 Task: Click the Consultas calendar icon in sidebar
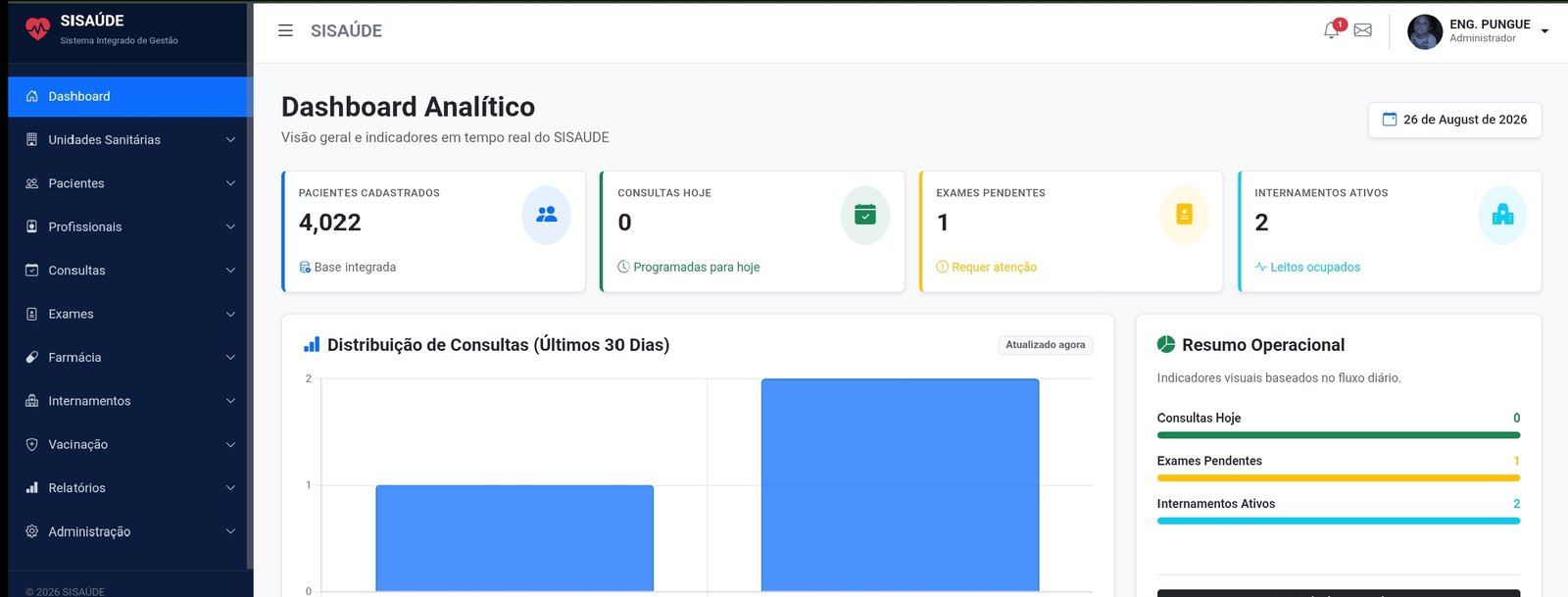click(31, 270)
